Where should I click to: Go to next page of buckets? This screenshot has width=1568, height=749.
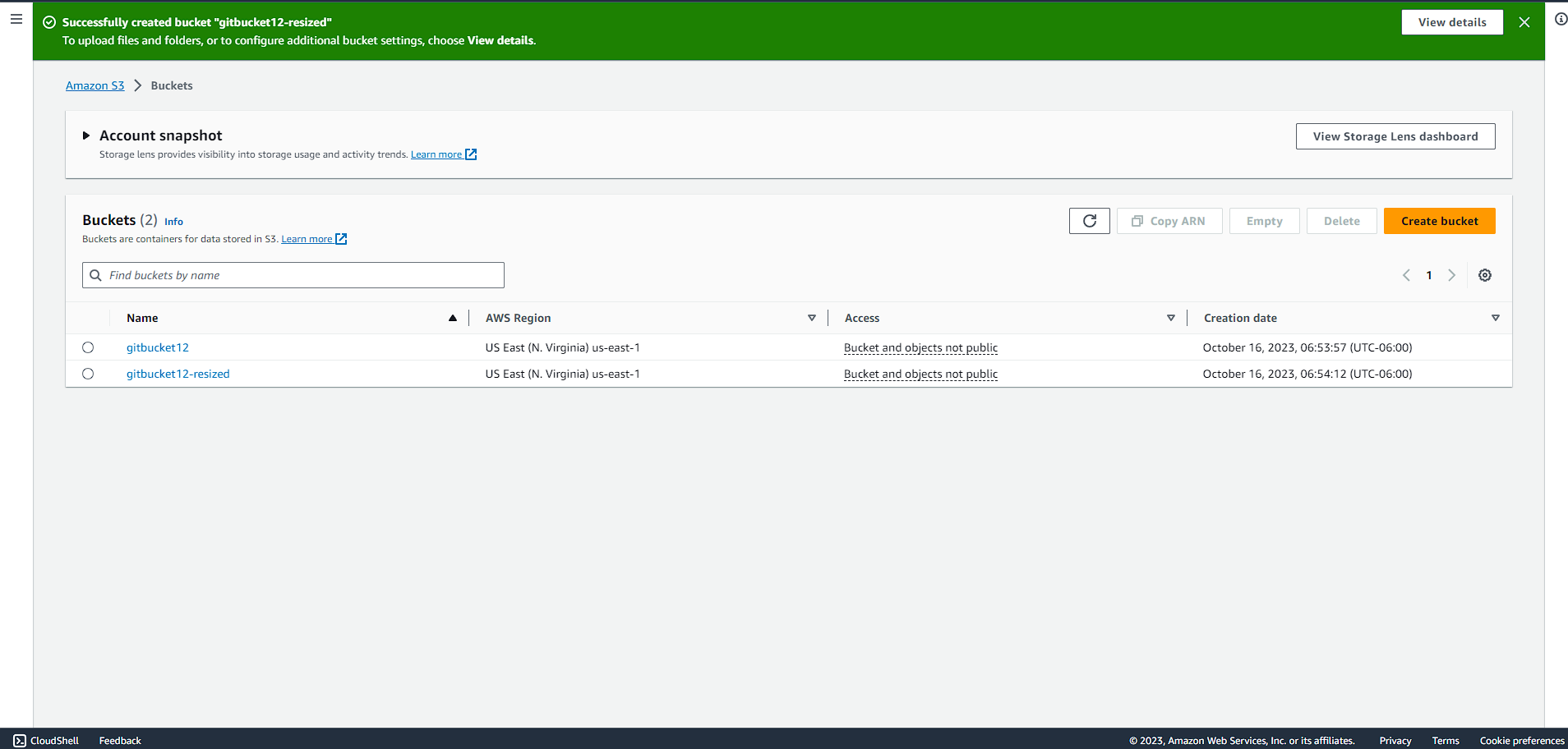click(1452, 275)
